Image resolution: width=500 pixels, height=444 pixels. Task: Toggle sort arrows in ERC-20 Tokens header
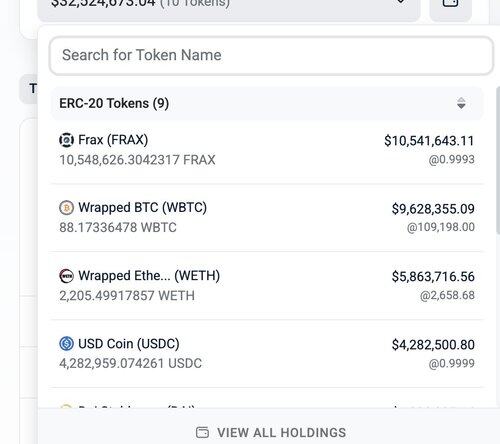point(461,103)
